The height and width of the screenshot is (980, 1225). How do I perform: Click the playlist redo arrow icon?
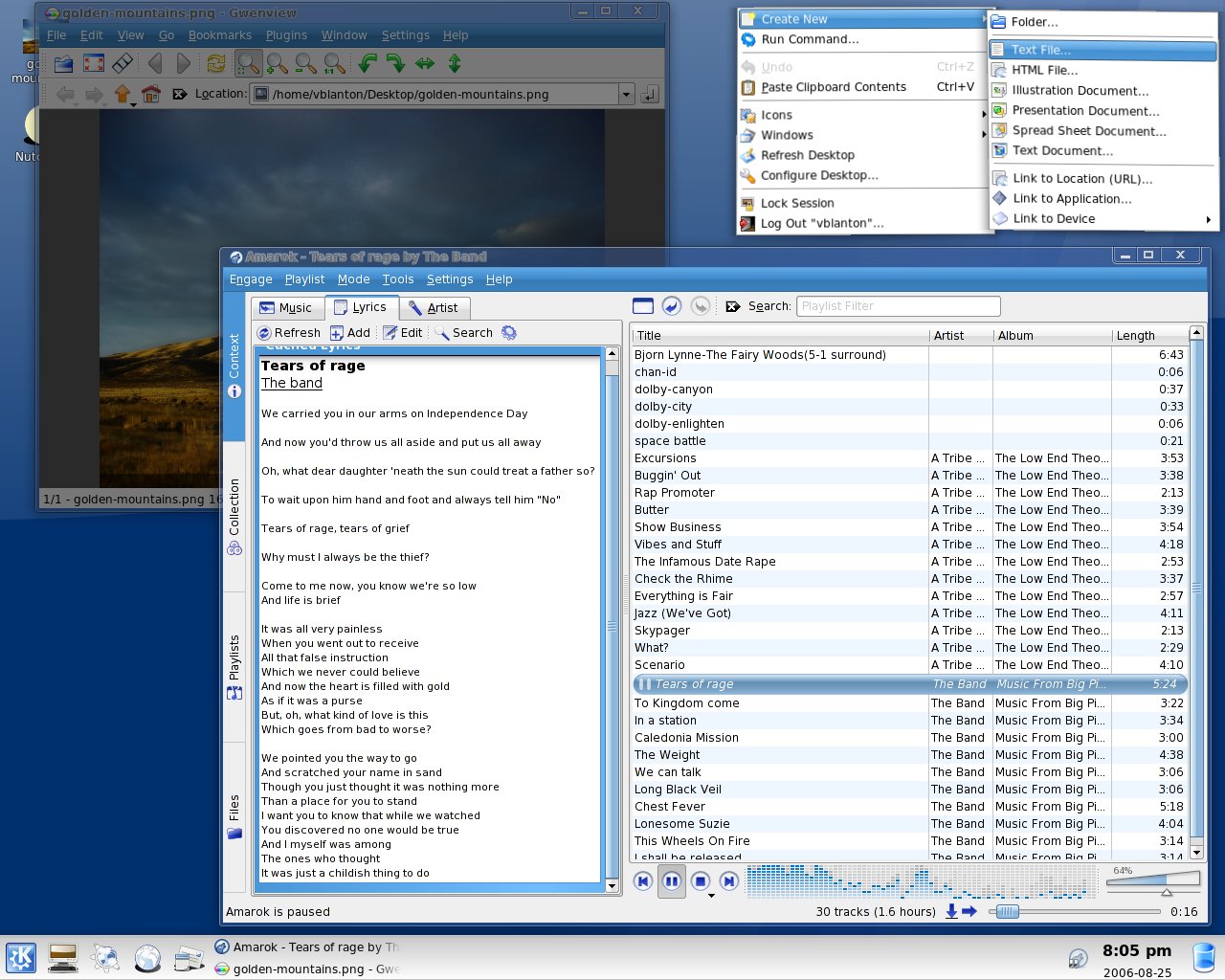(x=701, y=306)
